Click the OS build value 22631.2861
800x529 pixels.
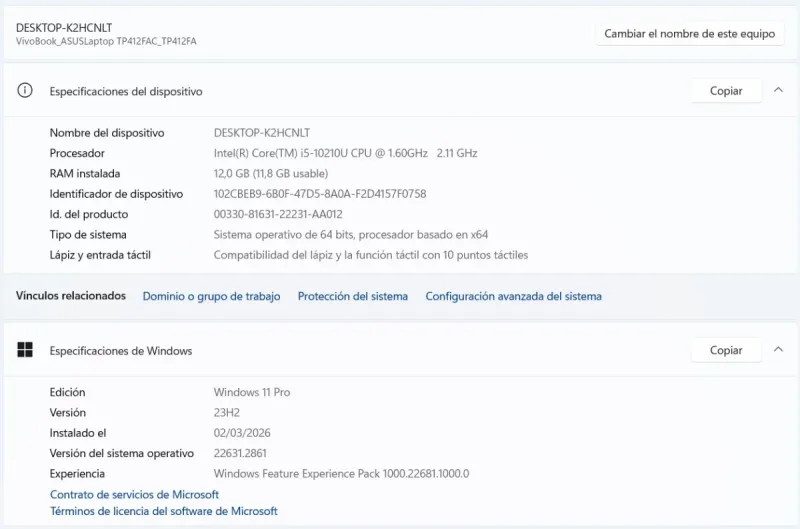240,454
